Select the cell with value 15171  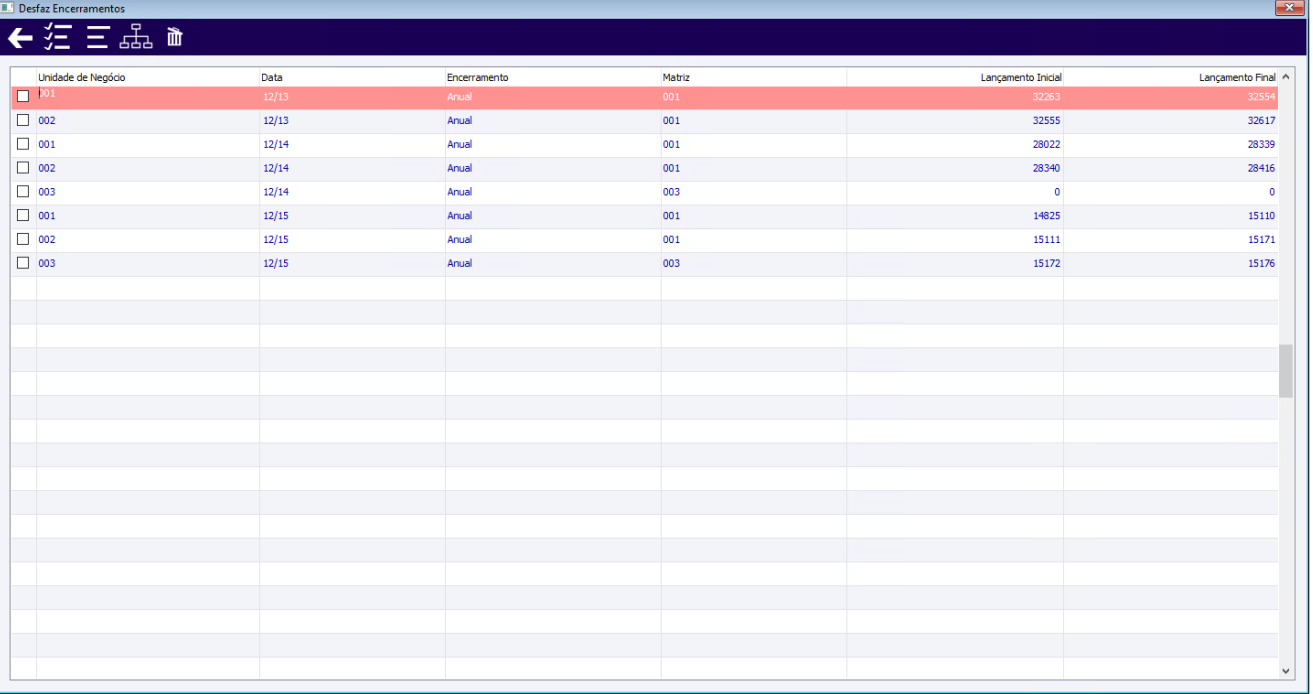point(1171,240)
